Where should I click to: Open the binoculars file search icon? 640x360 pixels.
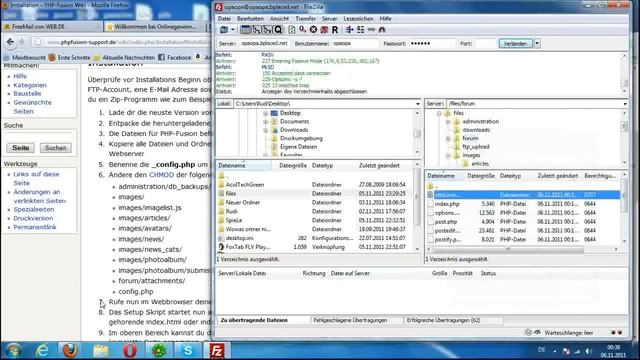coord(382,30)
